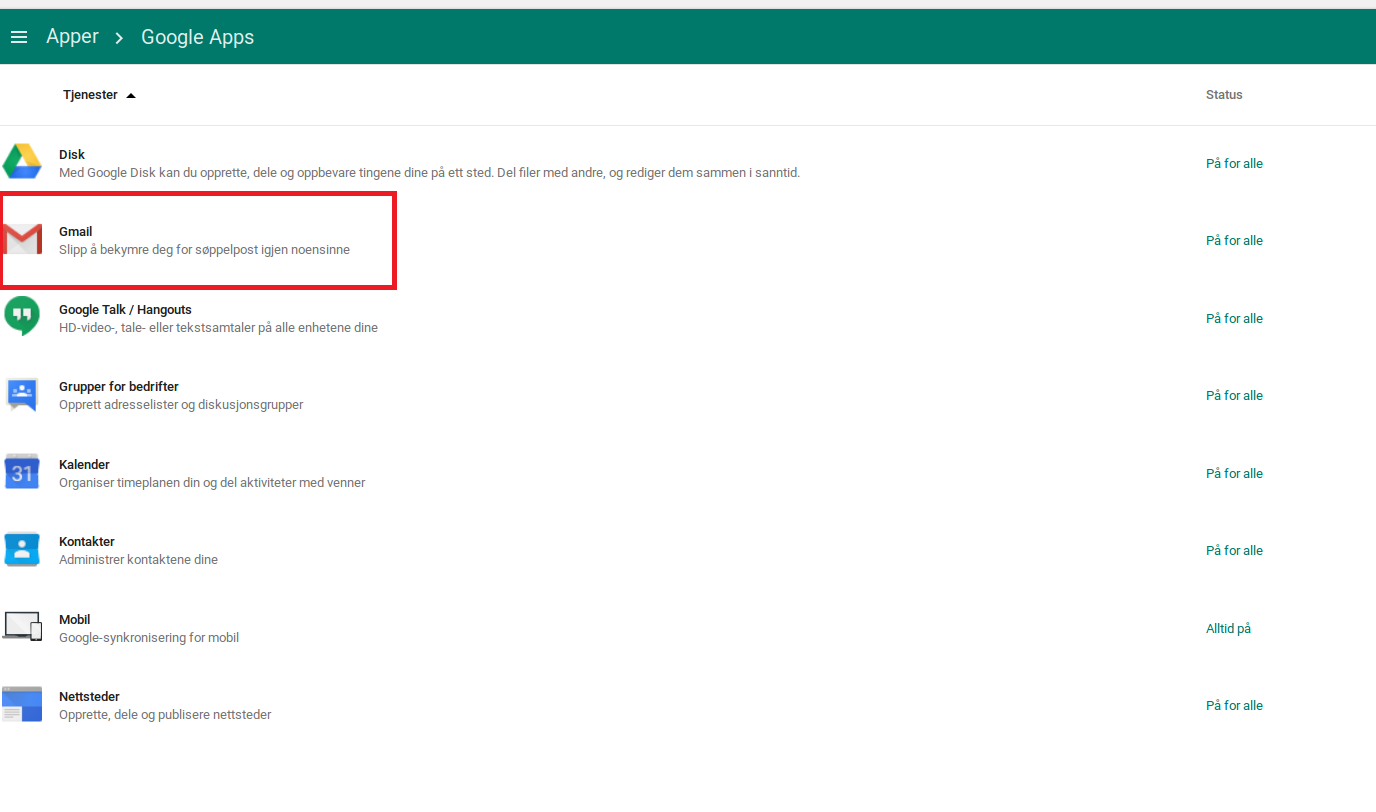
Task: Click the Grupper for bedrifter icon
Action: [x=22, y=394]
